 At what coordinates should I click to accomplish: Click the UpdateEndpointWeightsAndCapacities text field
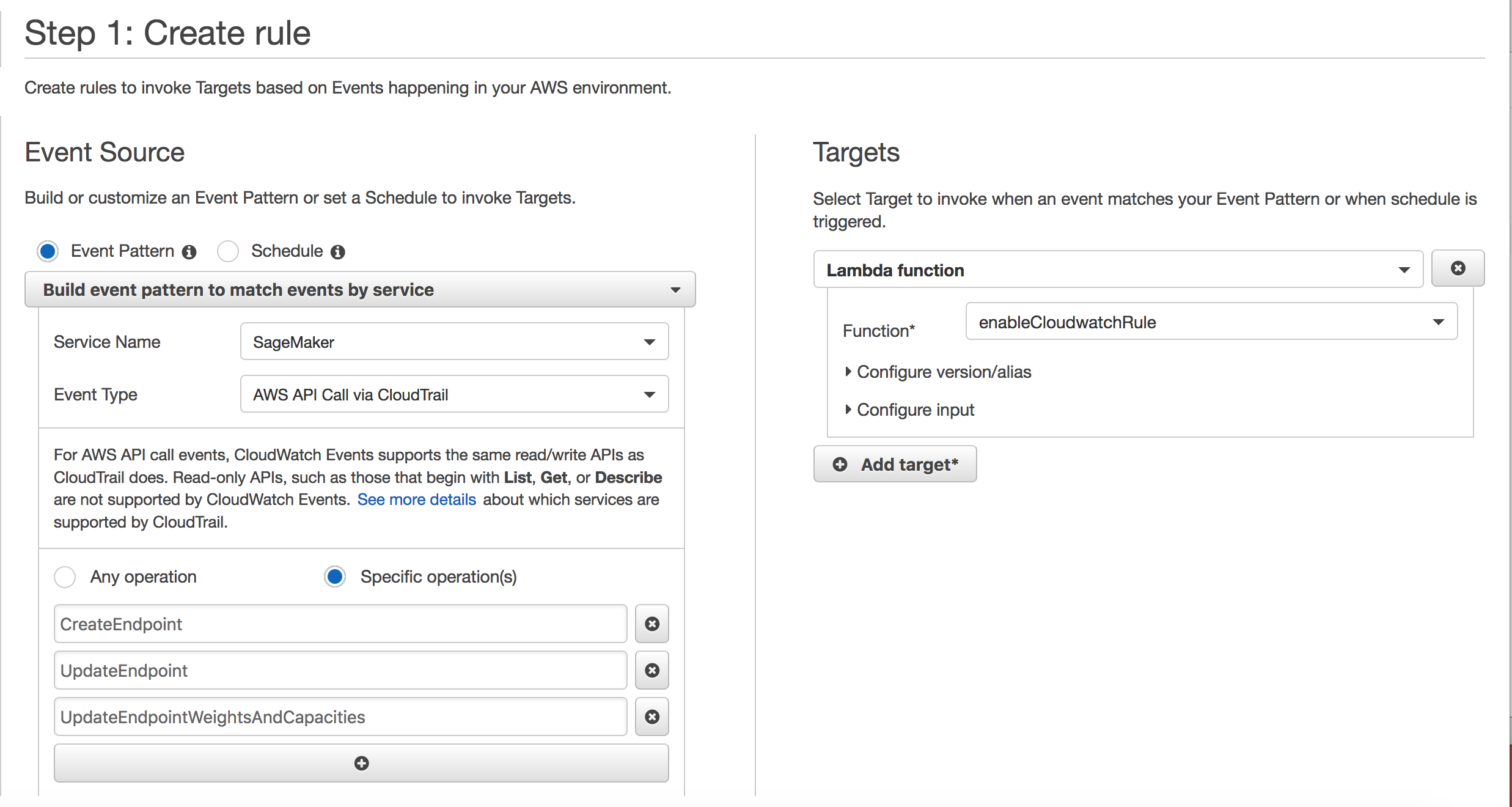(340, 717)
